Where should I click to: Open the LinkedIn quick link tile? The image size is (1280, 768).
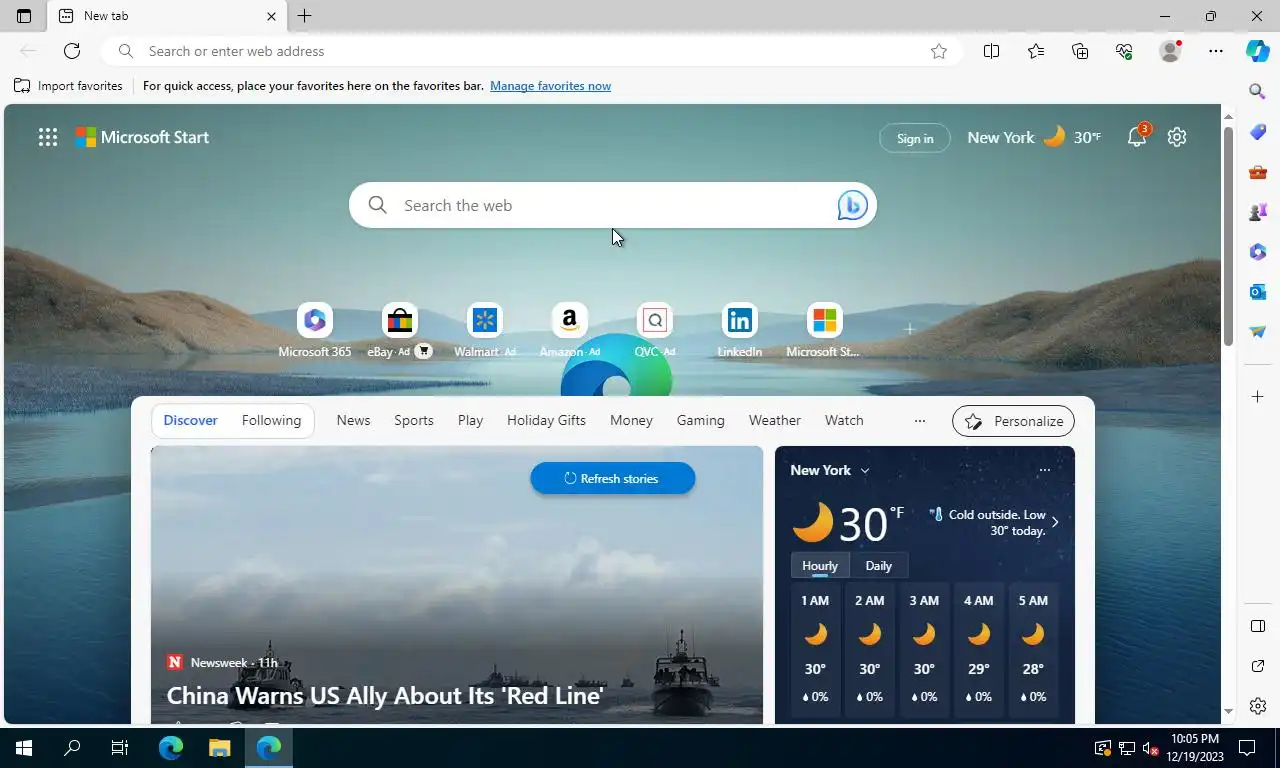(740, 331)
